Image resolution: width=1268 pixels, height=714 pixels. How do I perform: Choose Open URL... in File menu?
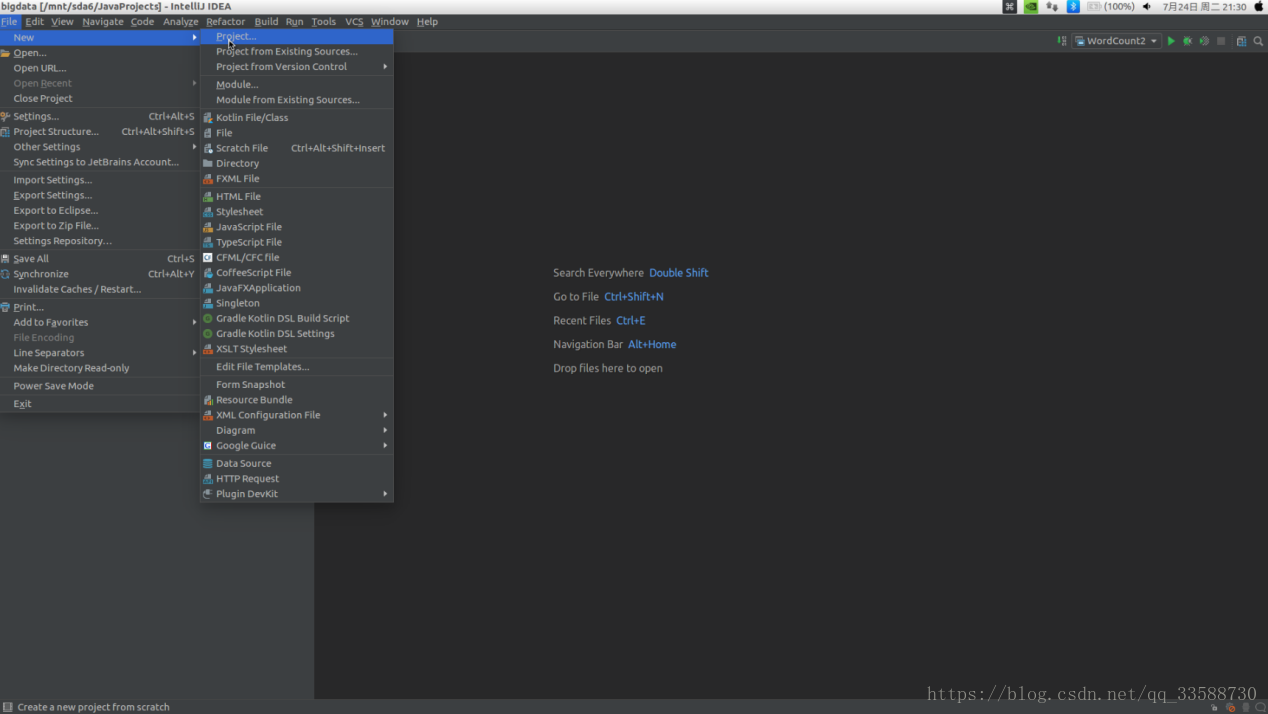pyautogui.click(x=100, y=68)
